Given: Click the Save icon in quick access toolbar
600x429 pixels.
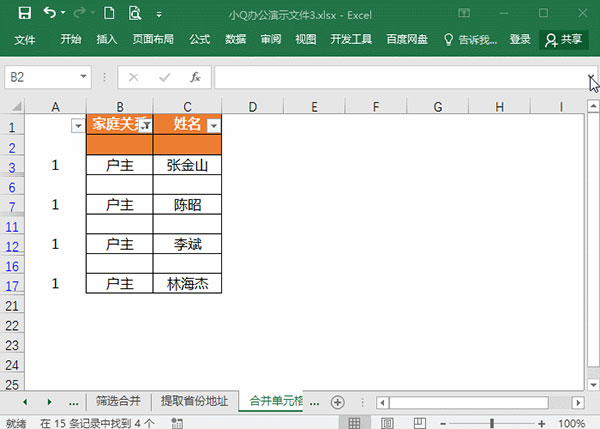Looking at the screenshot, I should [25, 13].
